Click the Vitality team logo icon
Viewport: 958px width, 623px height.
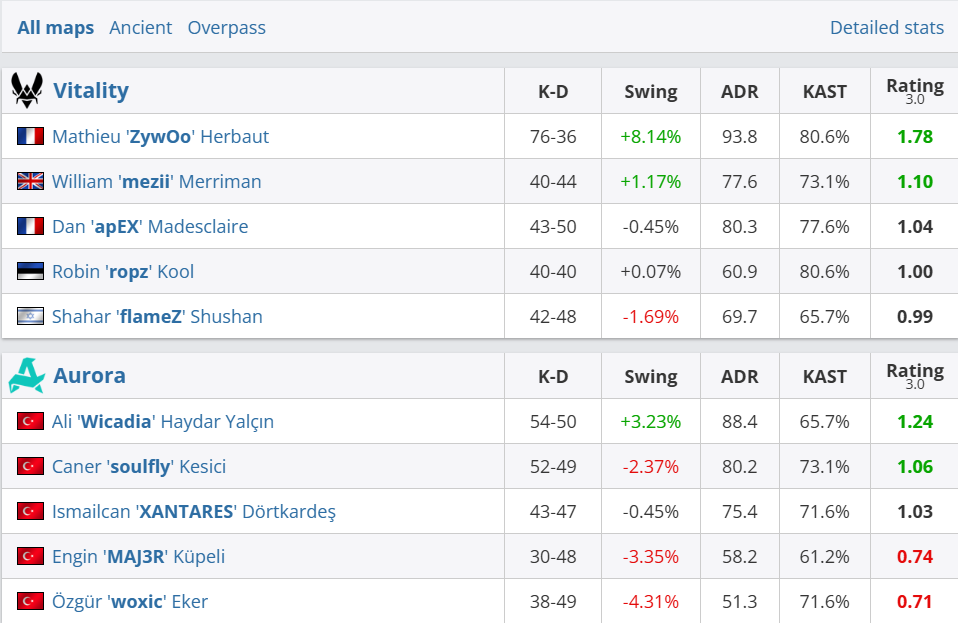click(x=27, y=91)
